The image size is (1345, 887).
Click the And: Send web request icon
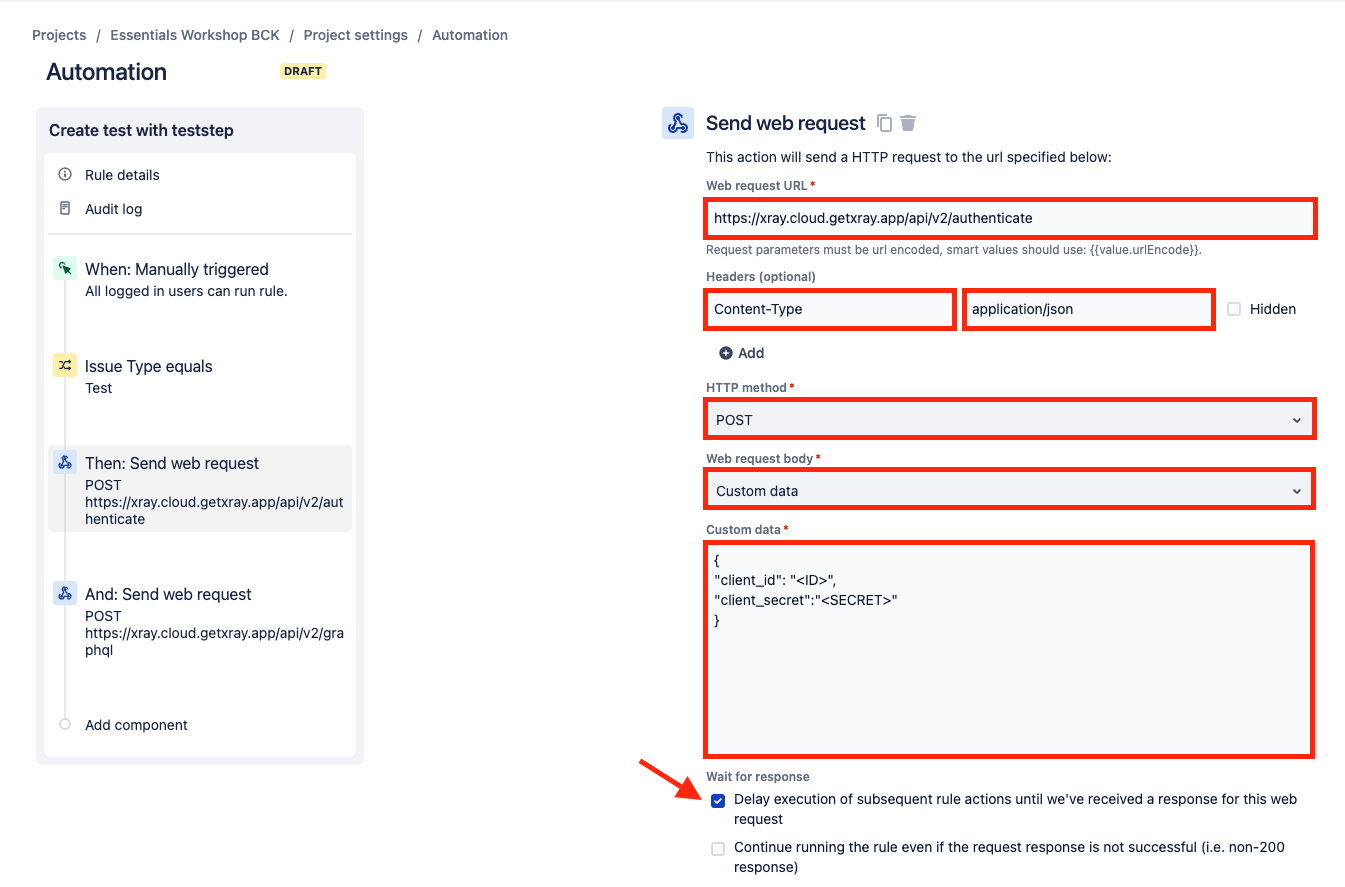point(65,593)
